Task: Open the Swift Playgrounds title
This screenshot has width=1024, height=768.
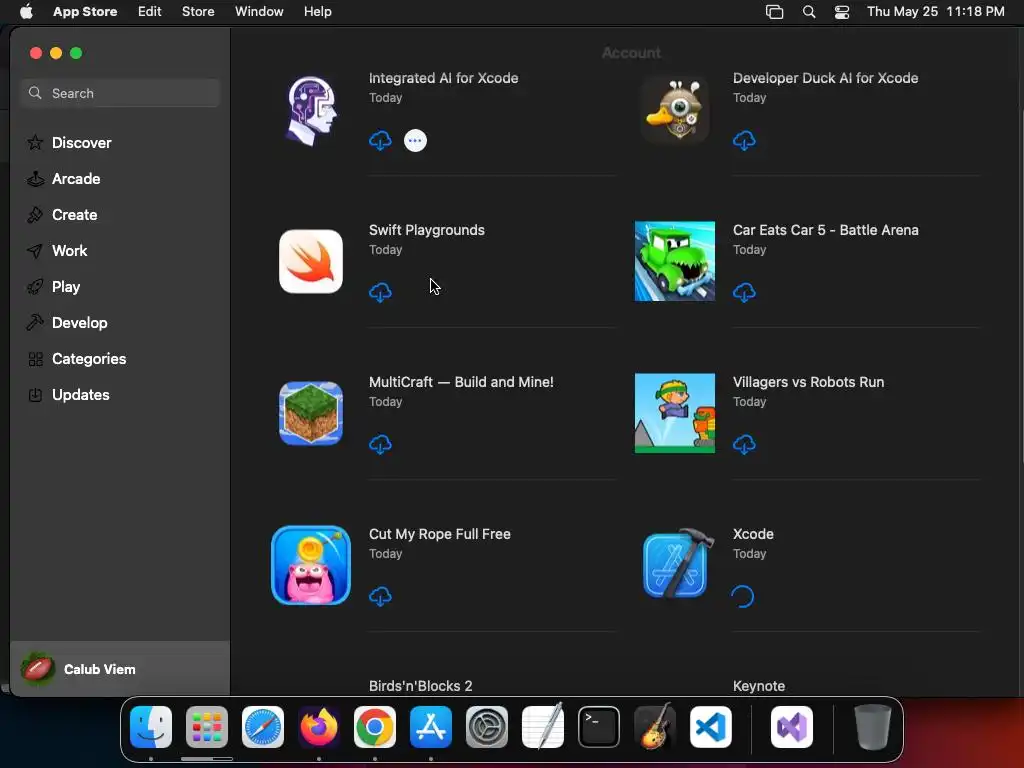Action: (426, 230)
